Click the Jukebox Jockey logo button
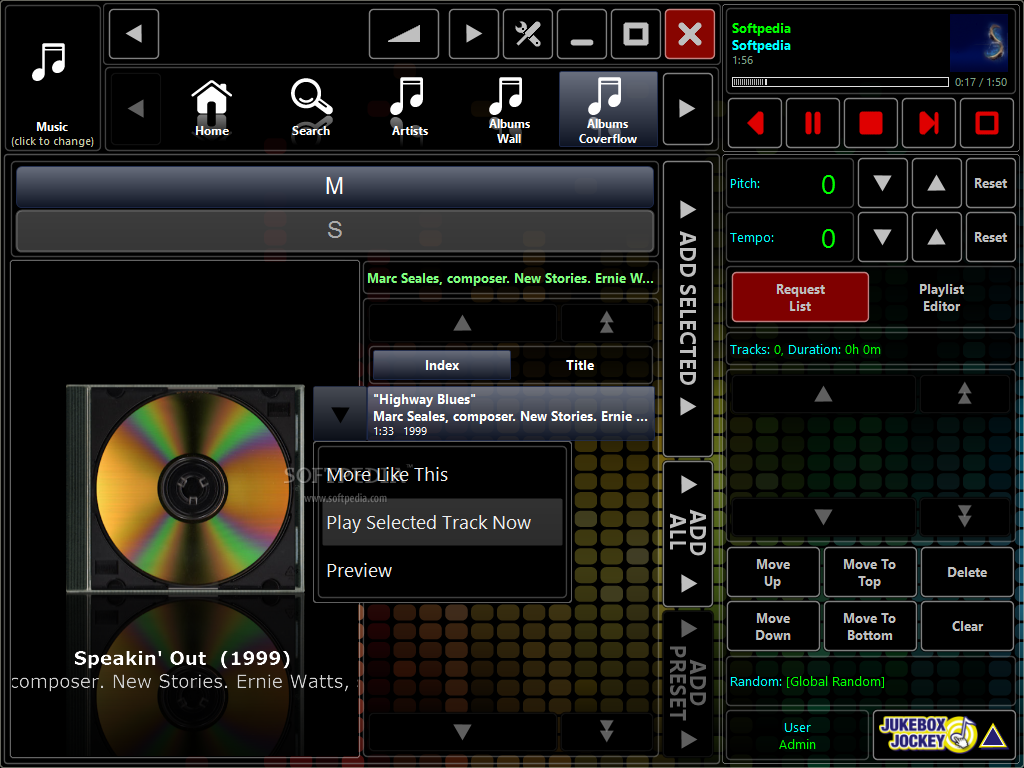The image size is (1024, 768). click(x=944, y=735)
